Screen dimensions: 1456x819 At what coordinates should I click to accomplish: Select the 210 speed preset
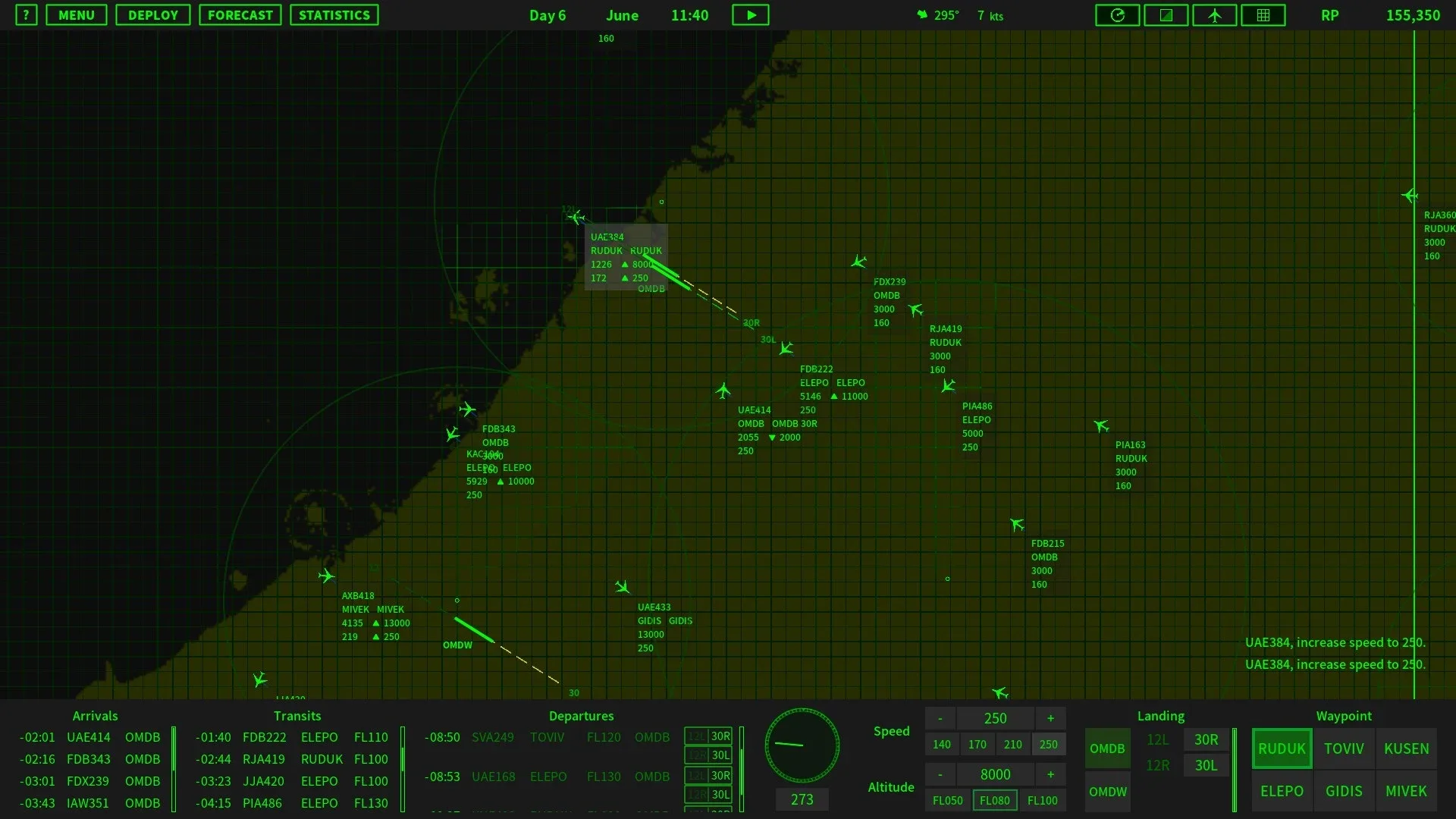(1012, 745)
